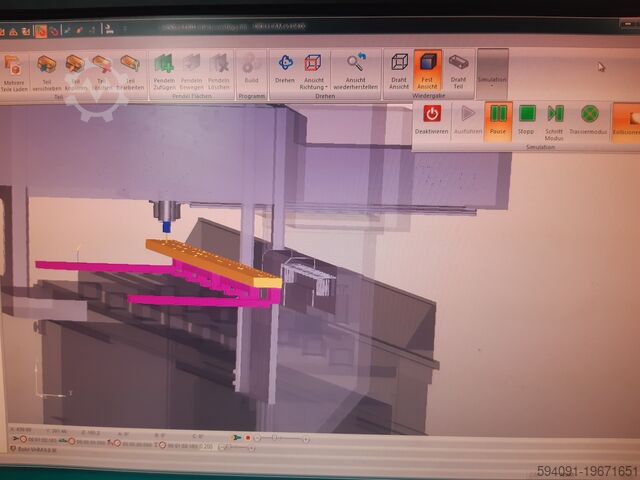Toggle the Draht Teil display mode
This screenshot has width=640, height=480.
458,71
